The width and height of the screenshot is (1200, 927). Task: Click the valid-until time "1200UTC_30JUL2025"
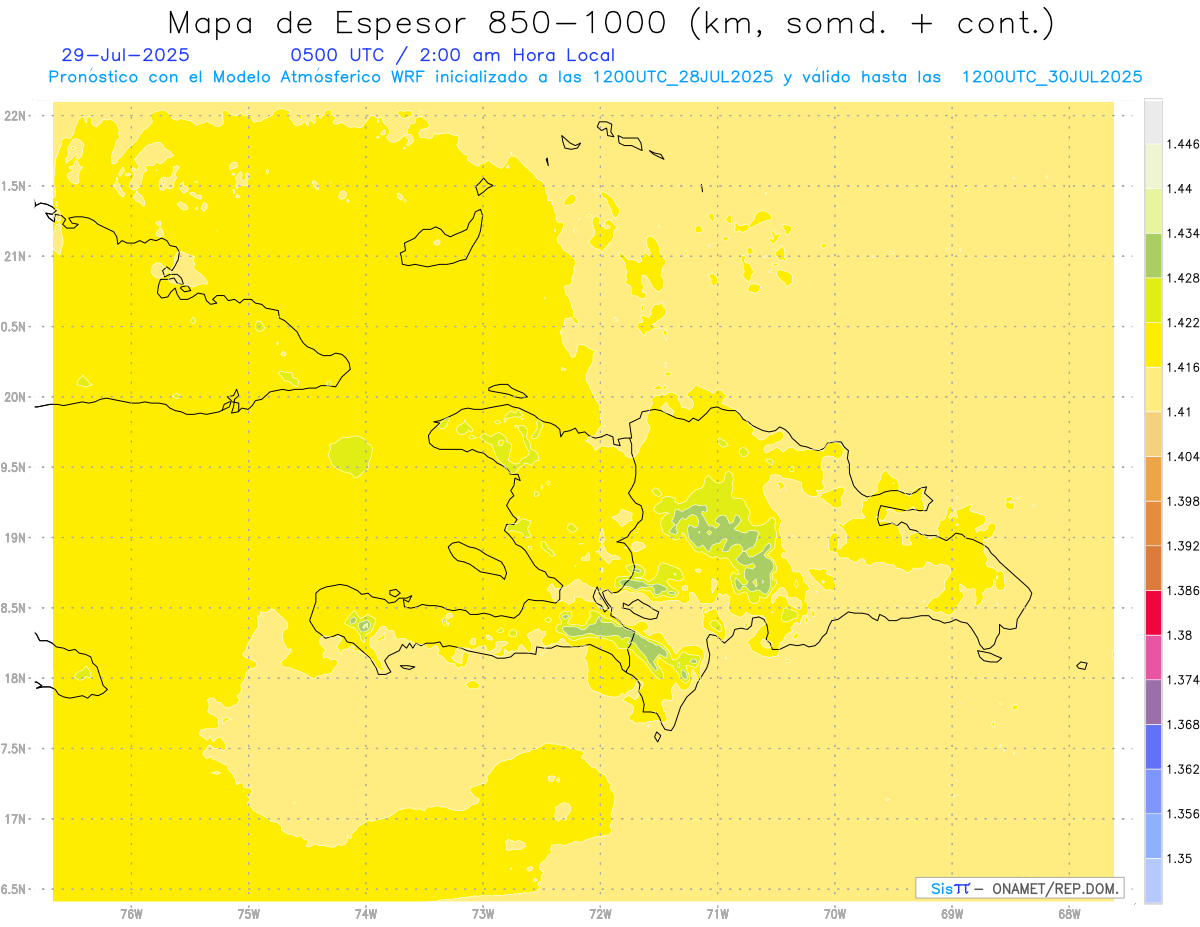coord(1052,77)
